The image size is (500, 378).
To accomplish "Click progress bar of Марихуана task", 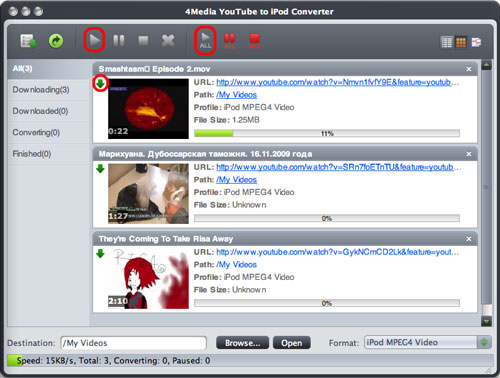I will pos(327,219).
